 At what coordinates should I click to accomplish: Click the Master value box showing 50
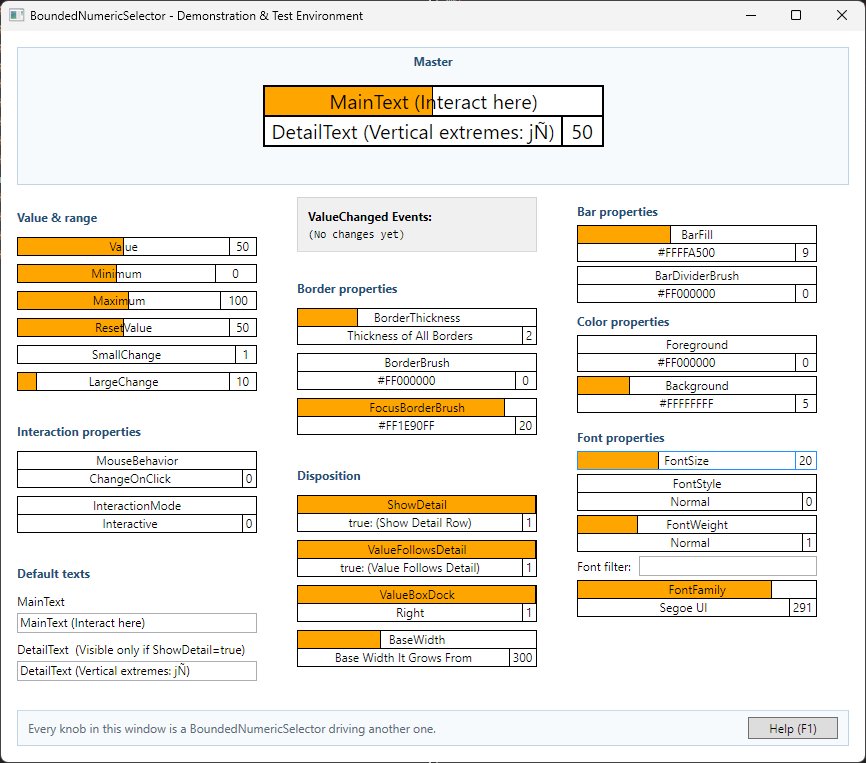point(582,132)
